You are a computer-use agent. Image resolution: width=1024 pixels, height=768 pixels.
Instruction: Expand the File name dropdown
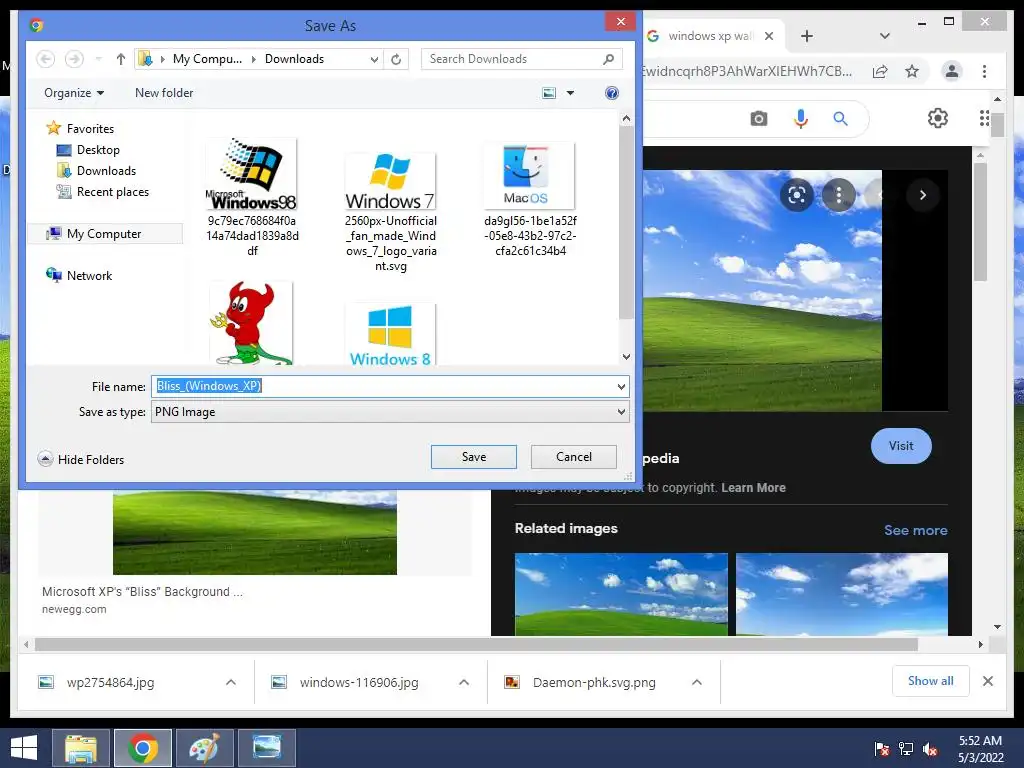click(621, 387)
